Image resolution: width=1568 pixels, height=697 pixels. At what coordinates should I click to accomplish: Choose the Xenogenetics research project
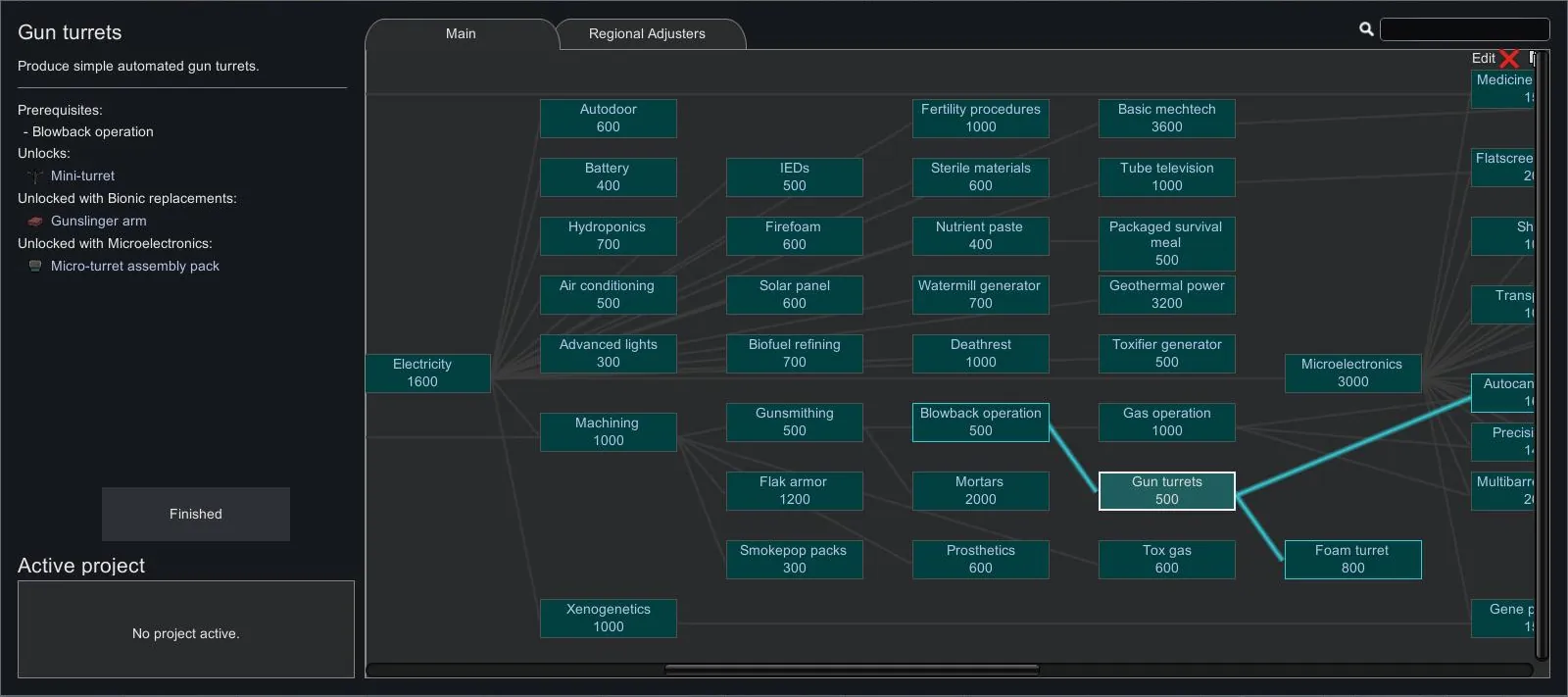[608, 619]
